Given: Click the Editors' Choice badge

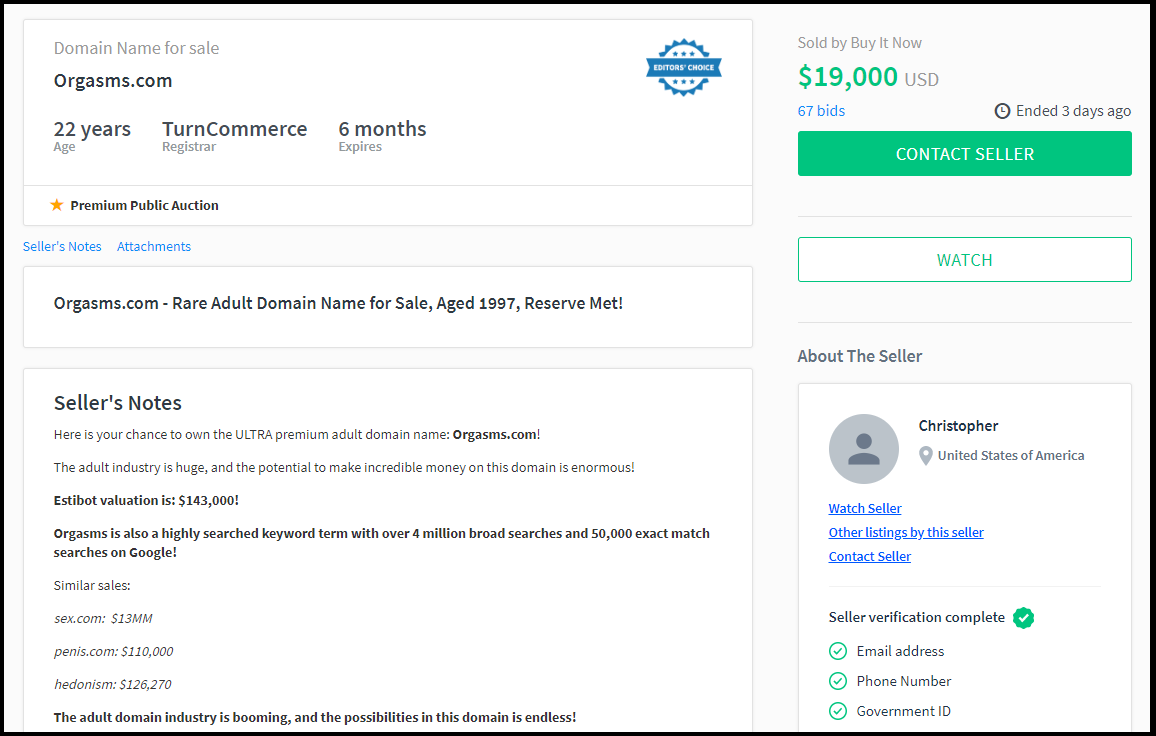Looking at the screenshot, I should tap(683, 68).
